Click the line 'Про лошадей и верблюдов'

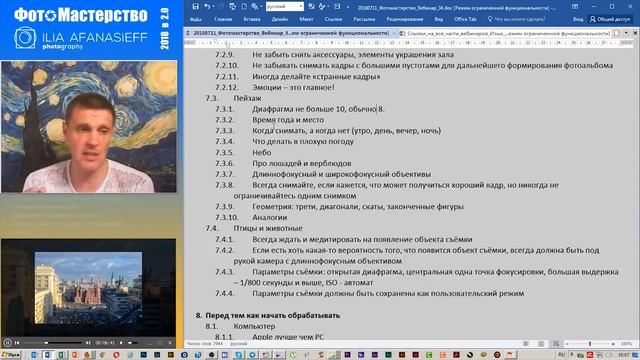pos(302,163)
